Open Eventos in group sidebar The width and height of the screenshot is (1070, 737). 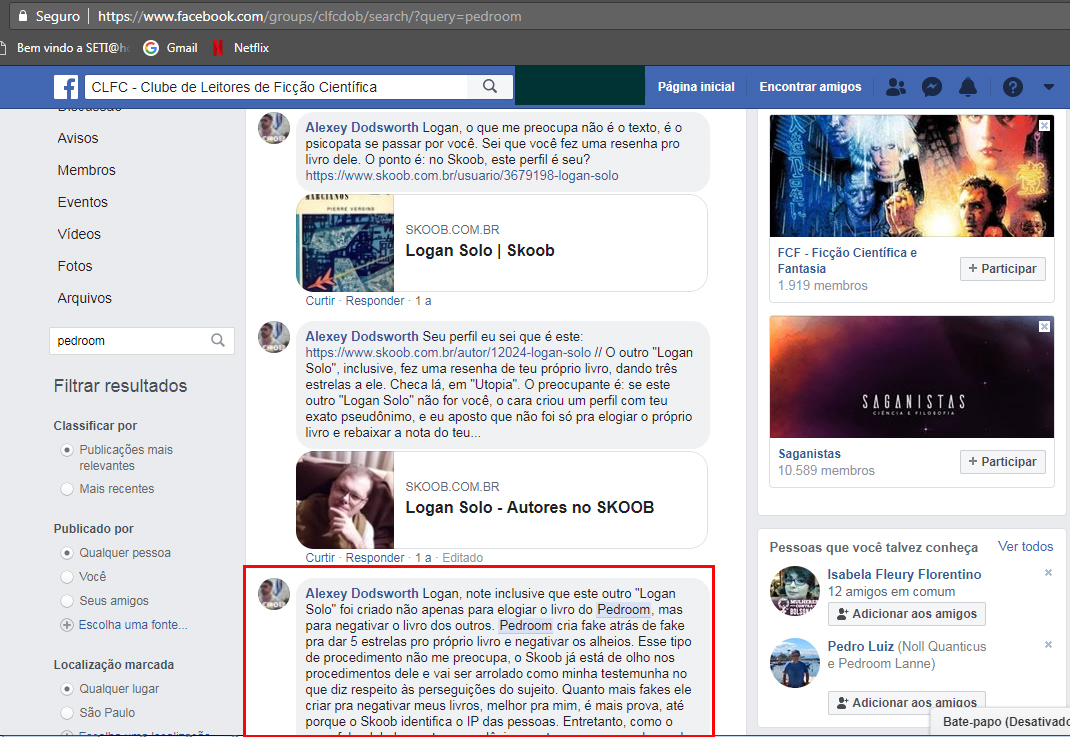pyautogui.click(x=83, y=202)
